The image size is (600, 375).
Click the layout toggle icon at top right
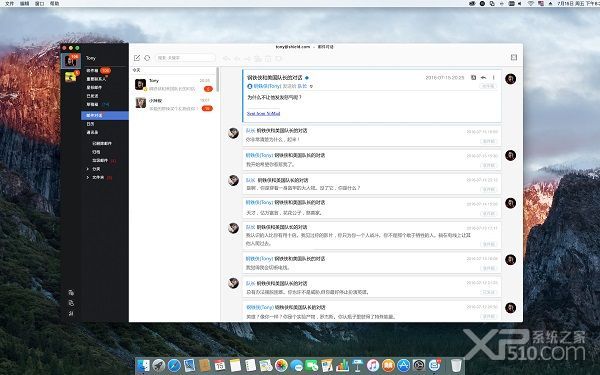click(x=514, y=57)
